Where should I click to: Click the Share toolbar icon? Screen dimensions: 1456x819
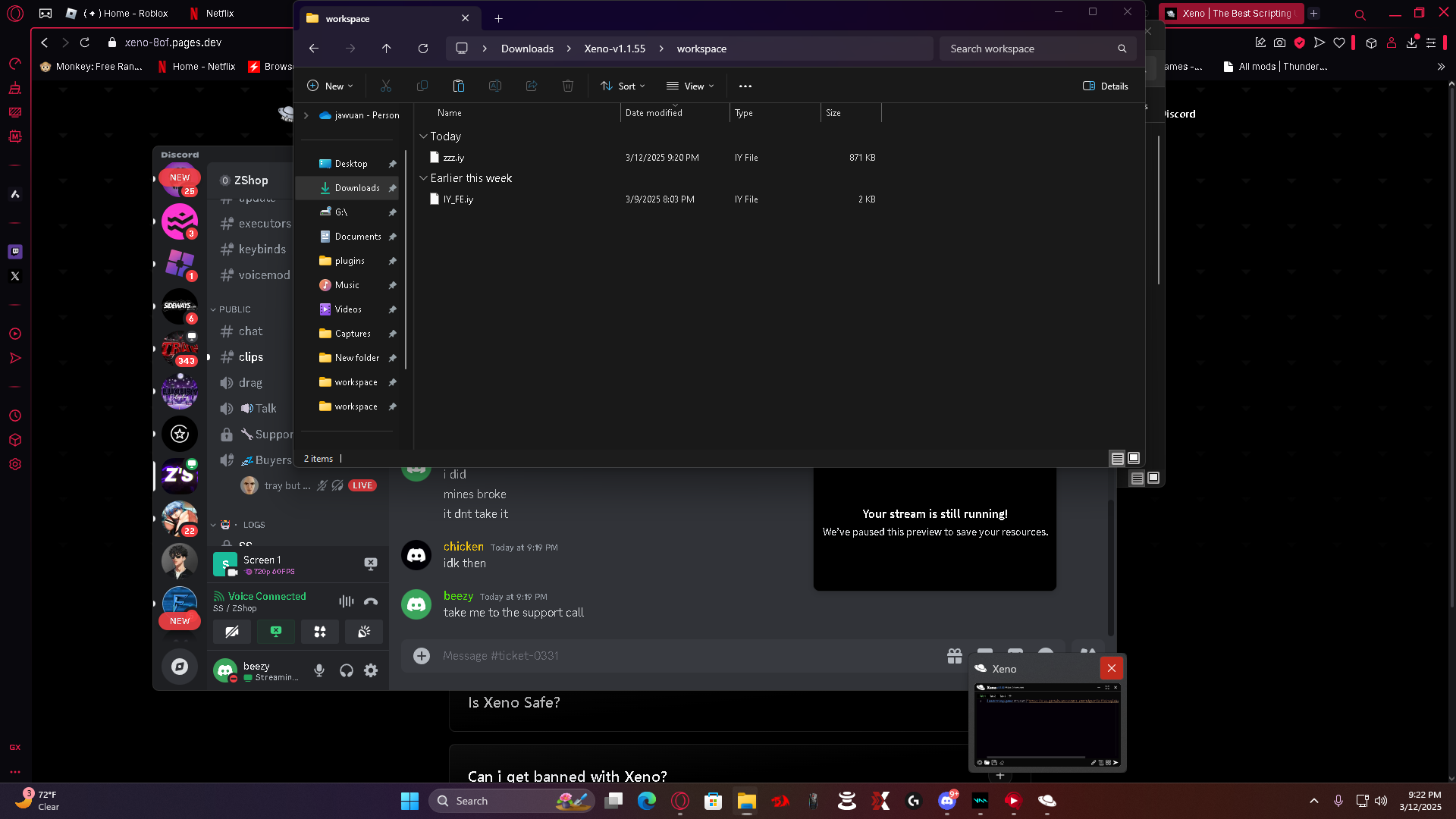point(532,86)
